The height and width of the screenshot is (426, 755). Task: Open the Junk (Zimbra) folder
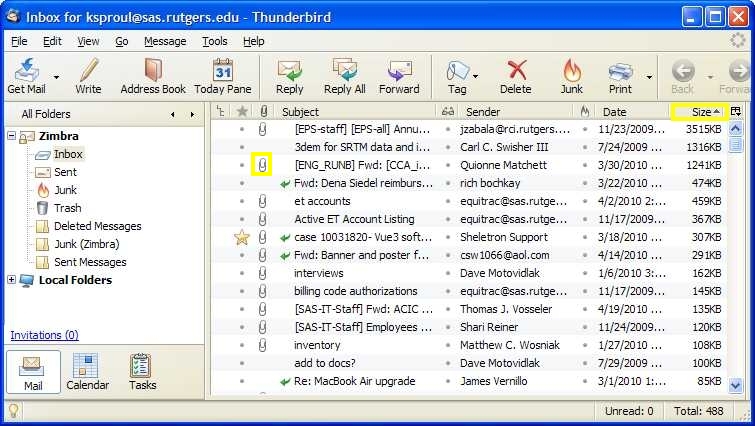(x=86, y=244)
